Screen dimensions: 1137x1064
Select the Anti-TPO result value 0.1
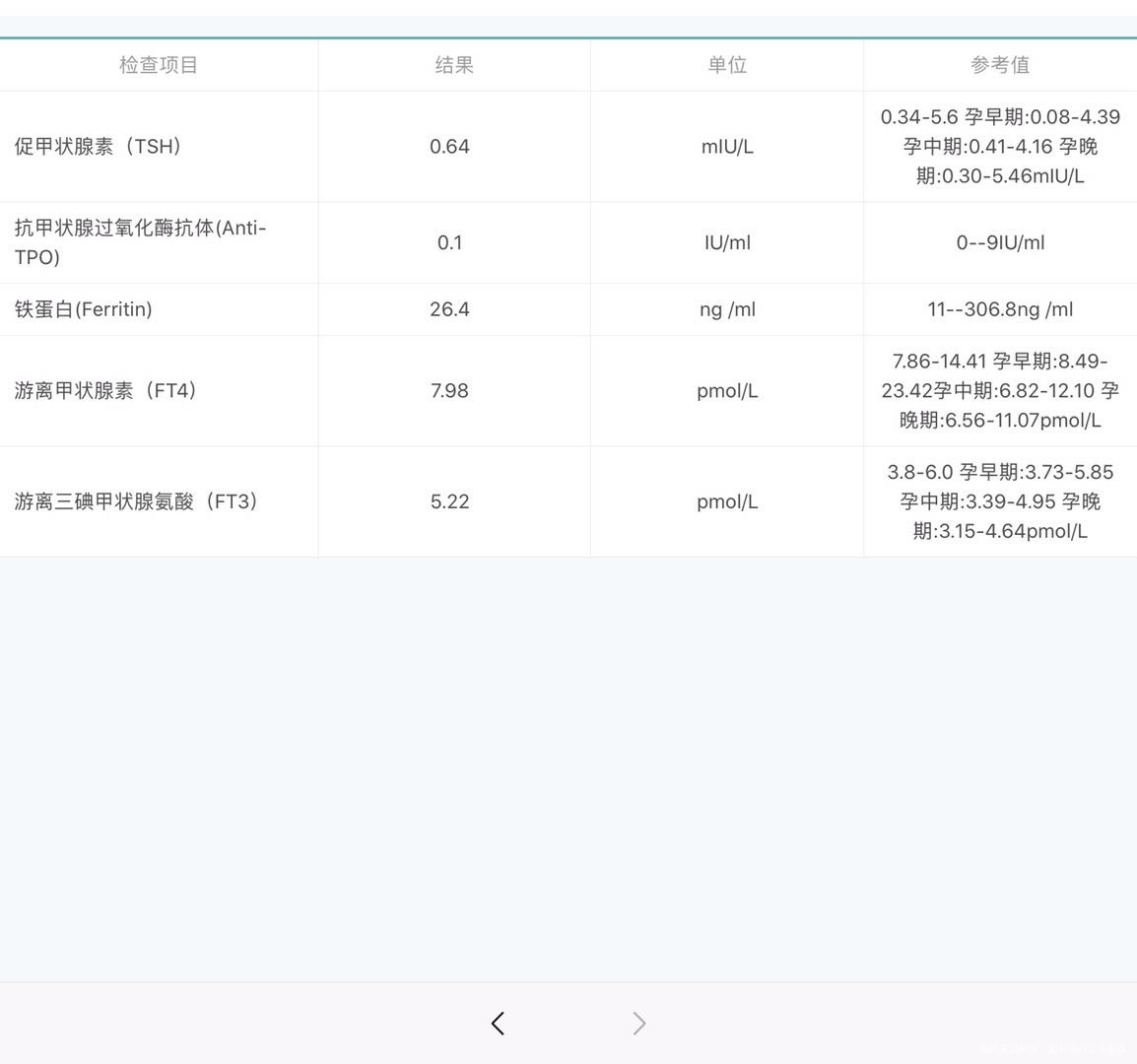tap(450, 242)
